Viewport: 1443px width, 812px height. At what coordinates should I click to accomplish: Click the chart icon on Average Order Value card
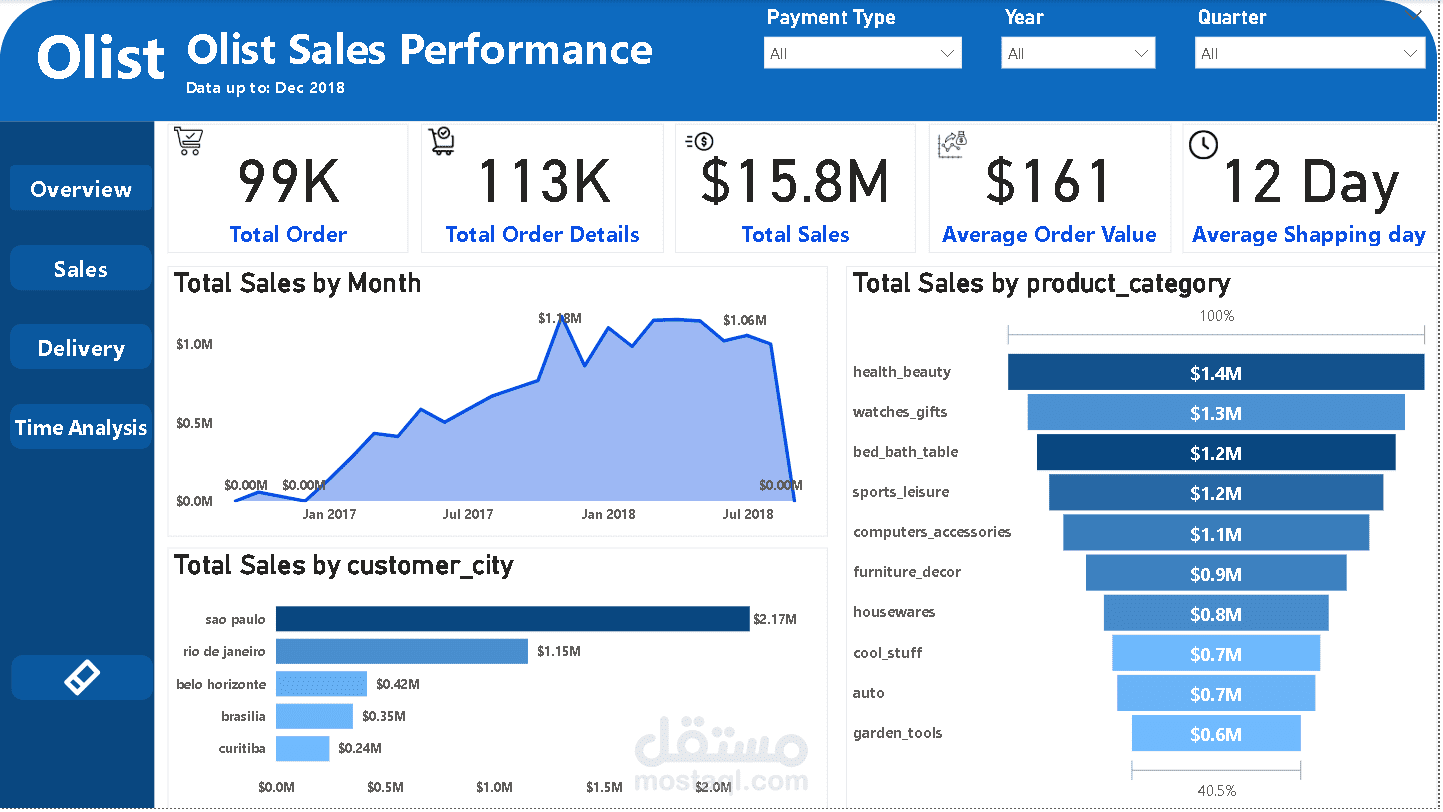pyautogui.click(x=951, y=144)
